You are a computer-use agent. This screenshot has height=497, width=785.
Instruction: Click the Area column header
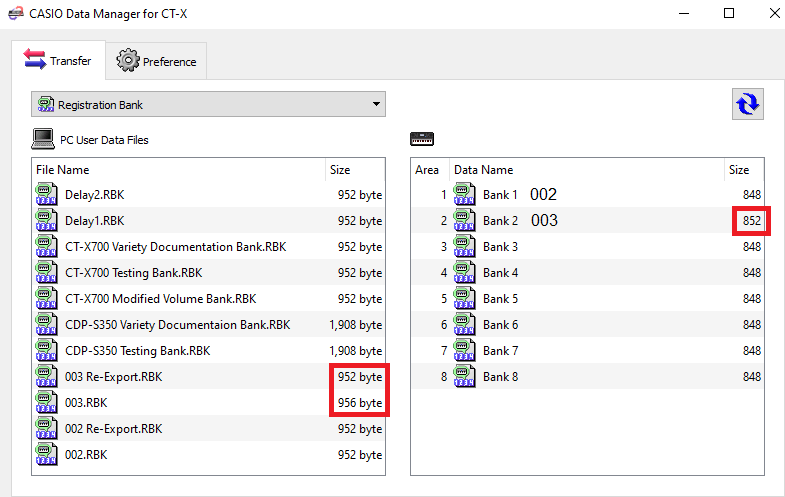point(430,170)
